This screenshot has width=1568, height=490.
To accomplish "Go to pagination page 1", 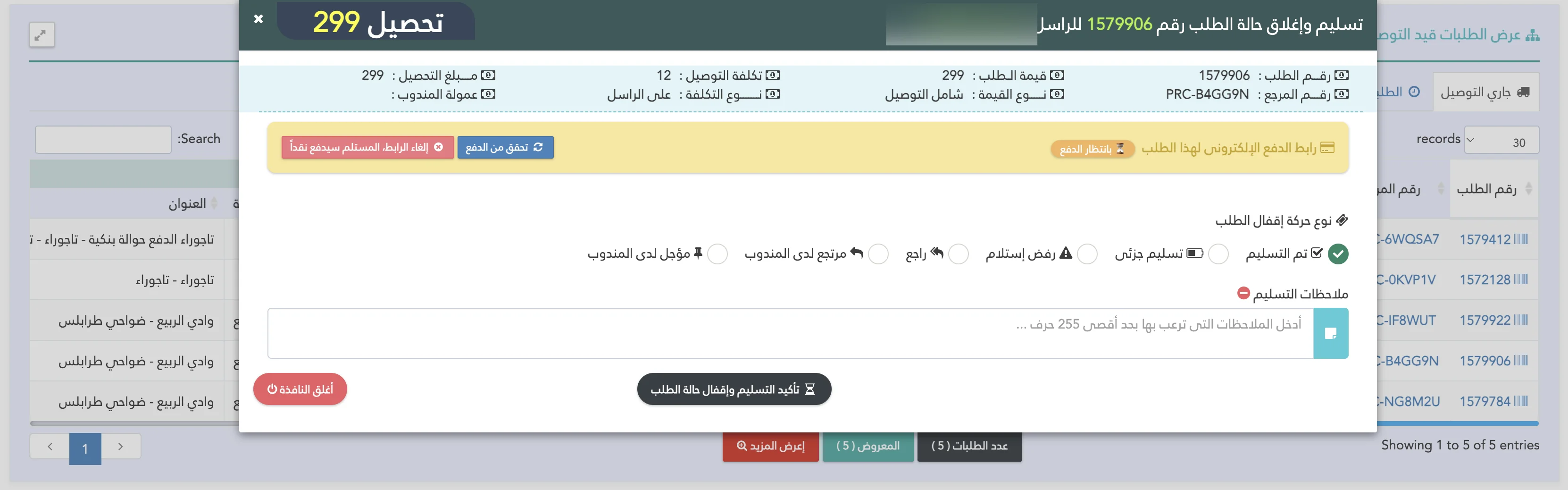I will click(x=85, y=449).
